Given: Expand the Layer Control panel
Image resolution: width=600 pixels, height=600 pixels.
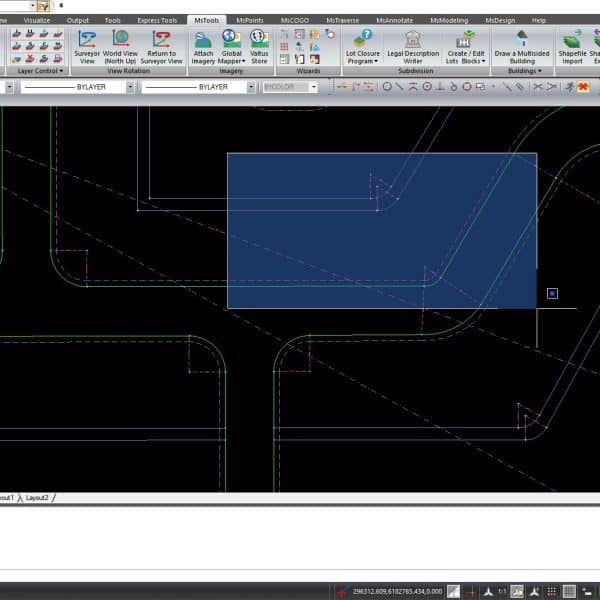Looking at the screenshot, I should pyautogui.click(x=40, y=72).
